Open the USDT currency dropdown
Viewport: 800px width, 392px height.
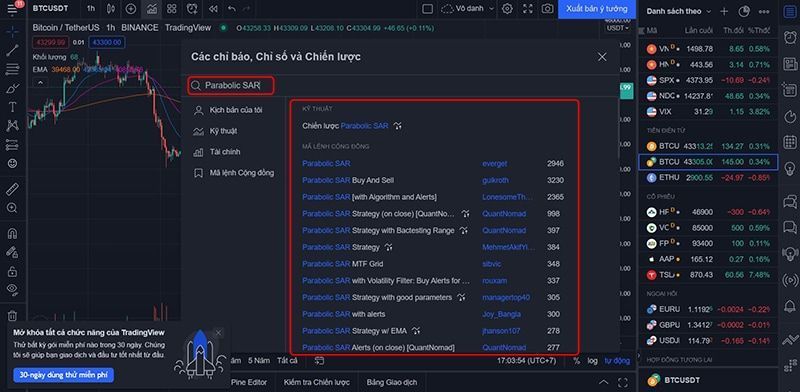(x=617, y=28)
